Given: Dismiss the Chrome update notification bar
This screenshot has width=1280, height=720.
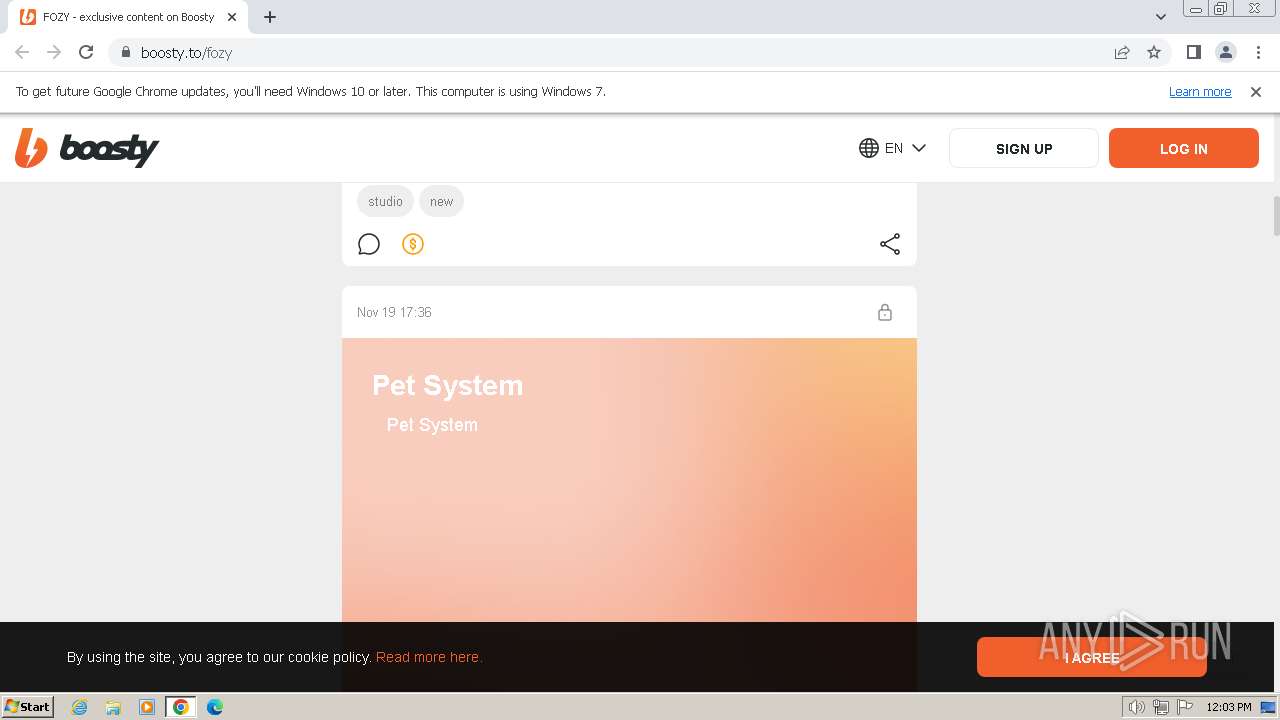Looking at the screenshot, I should pos(1256,91).
